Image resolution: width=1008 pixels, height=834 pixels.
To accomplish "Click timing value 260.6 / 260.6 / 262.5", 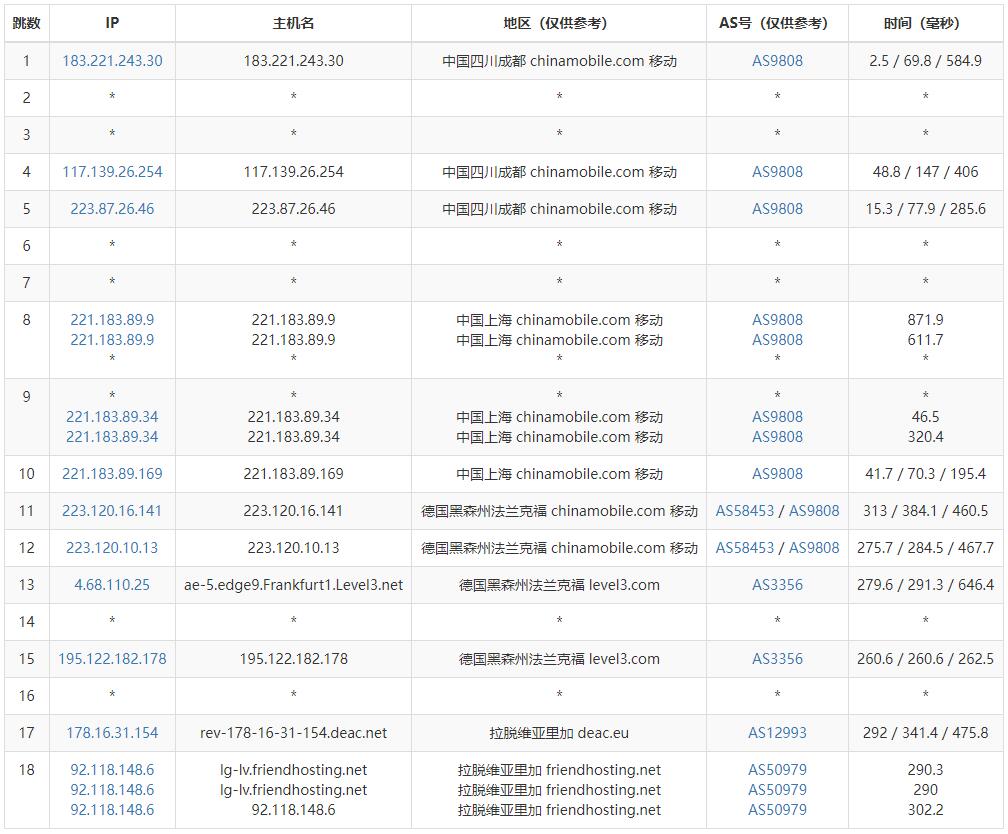I will click(x=925, y=659).
